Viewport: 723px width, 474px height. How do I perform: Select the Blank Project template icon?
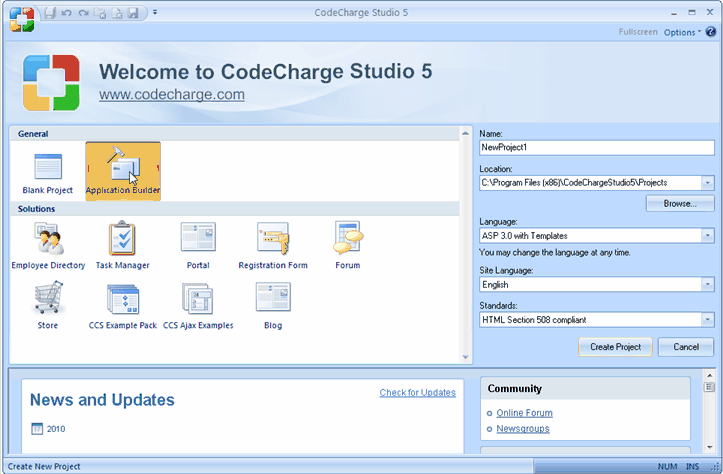point(47,168)
